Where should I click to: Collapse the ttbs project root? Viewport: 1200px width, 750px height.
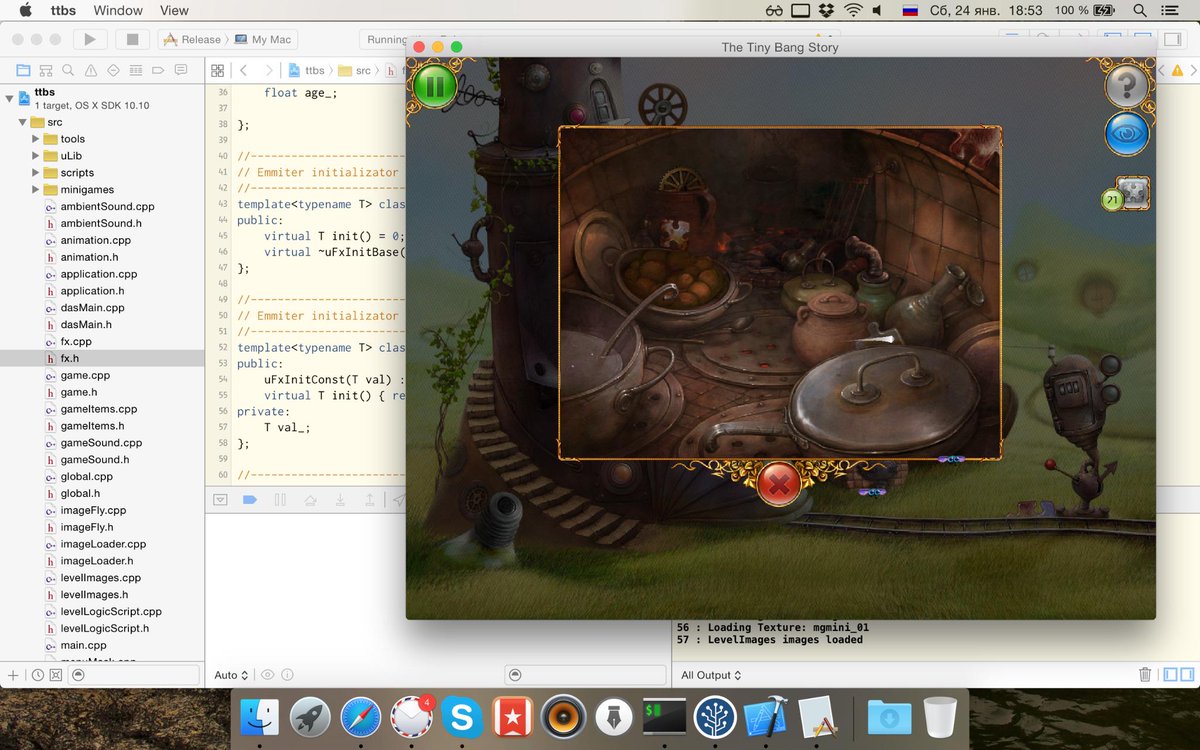[10, 97]
